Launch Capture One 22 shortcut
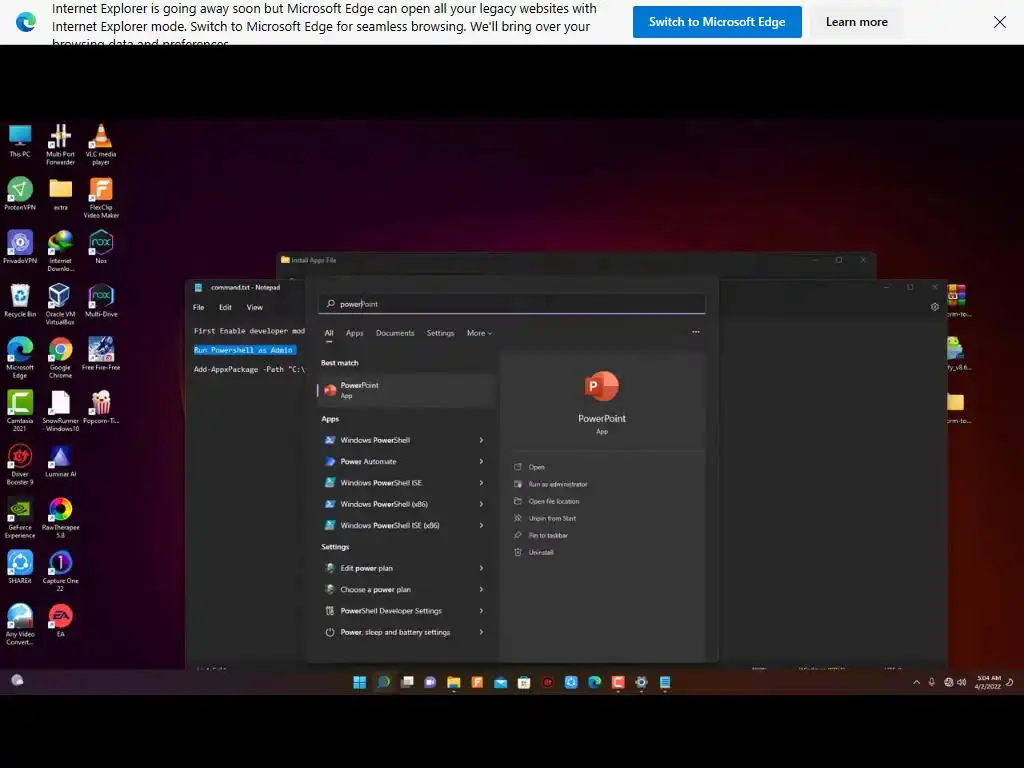 60,571
